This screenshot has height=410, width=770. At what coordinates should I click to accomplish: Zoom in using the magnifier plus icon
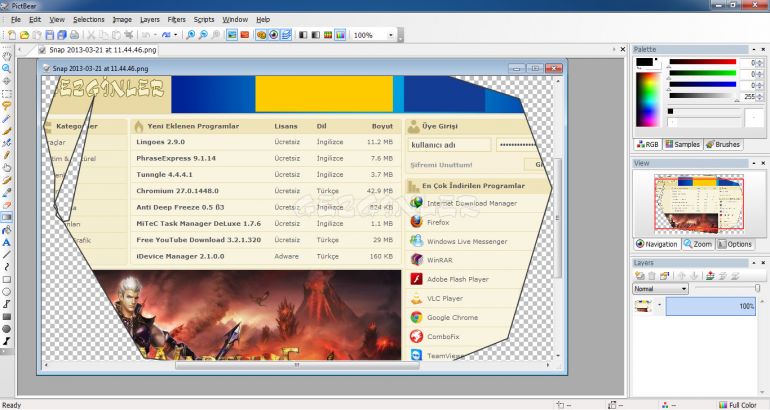[x=191, y=35]
